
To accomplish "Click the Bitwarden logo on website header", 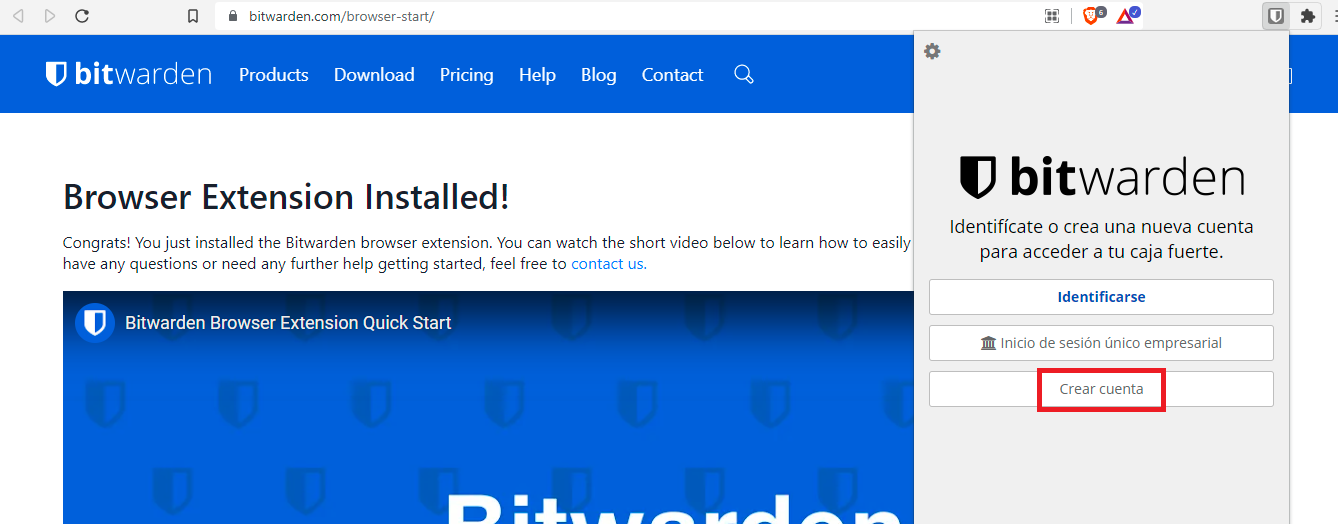I will pyautogui.click(x=129, y=74).
